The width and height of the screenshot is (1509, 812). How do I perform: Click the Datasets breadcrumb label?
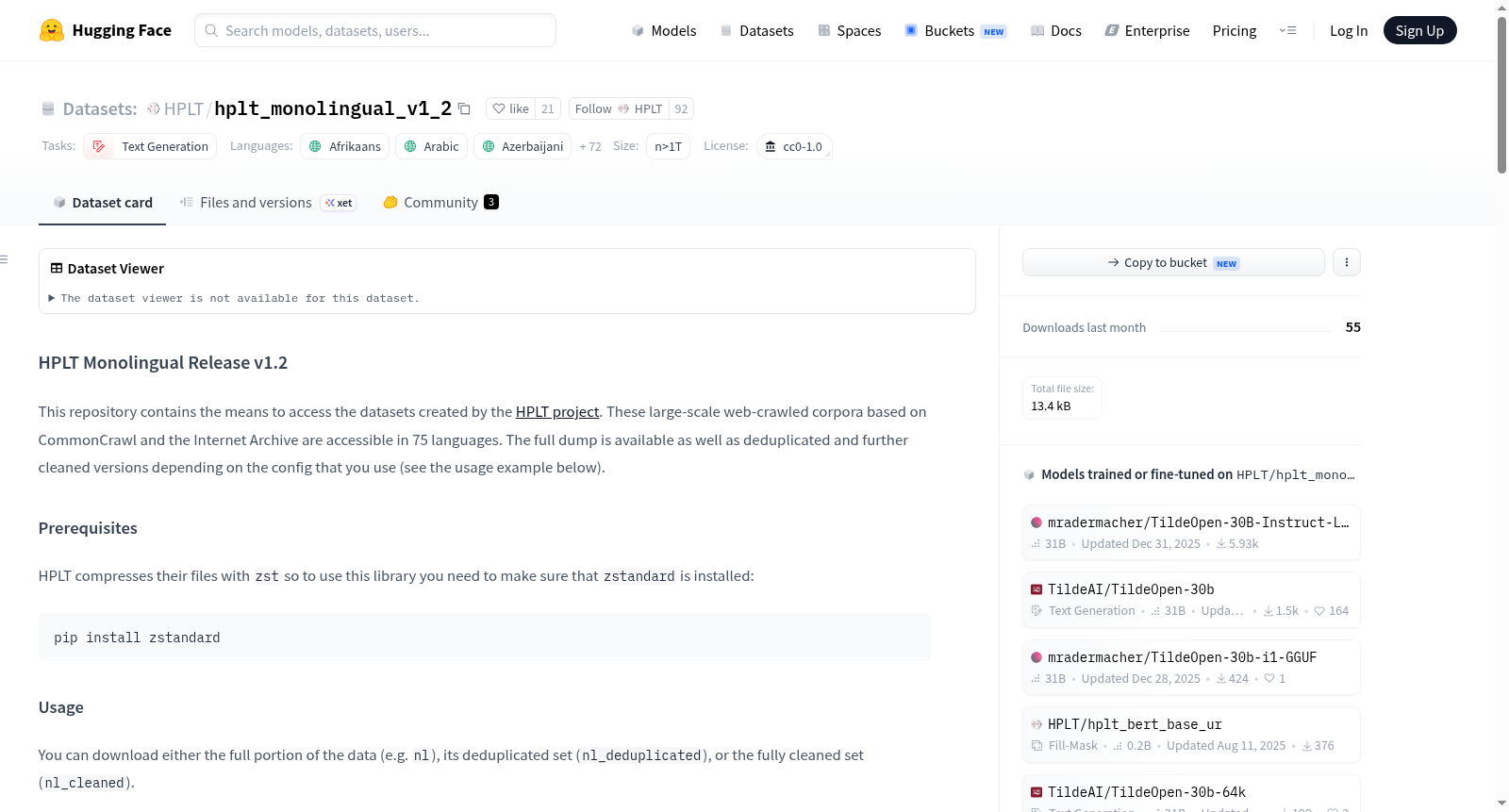pyautogui.click(x=100, y=108)
